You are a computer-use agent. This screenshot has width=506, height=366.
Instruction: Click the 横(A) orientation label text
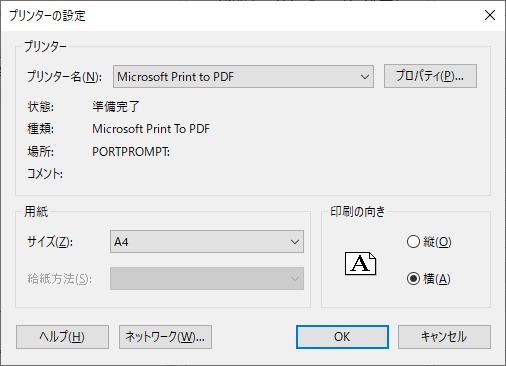click(x=437, y=279)
